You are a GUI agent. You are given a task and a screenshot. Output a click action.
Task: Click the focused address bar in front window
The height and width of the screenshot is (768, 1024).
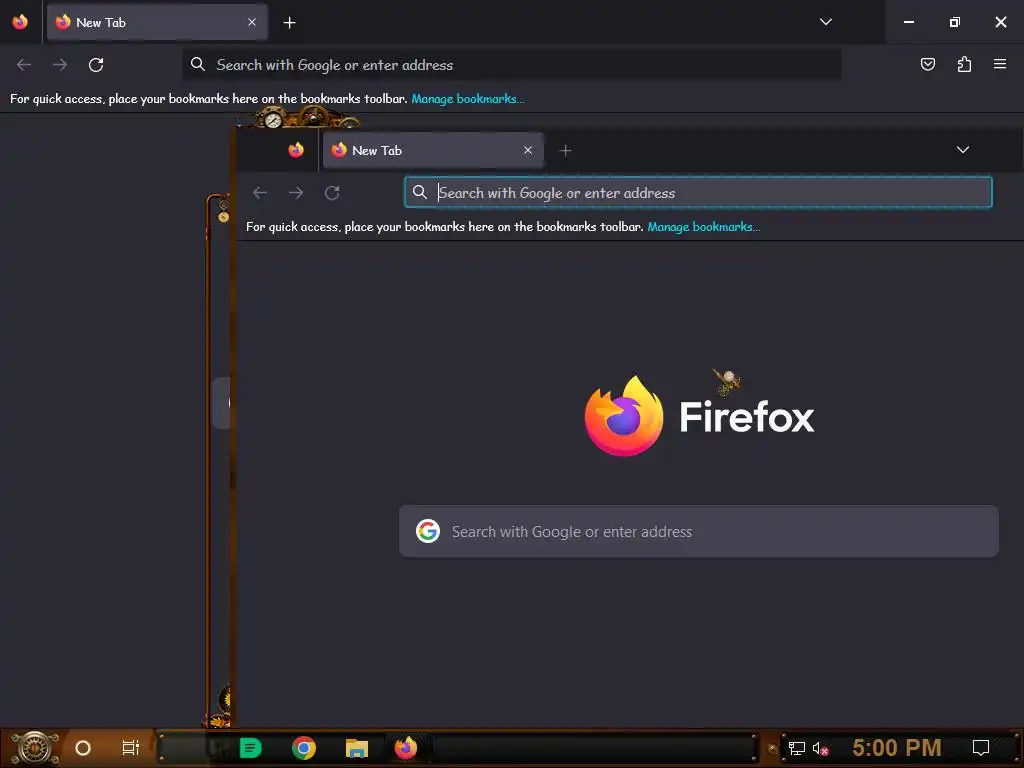tap(698, 192)
